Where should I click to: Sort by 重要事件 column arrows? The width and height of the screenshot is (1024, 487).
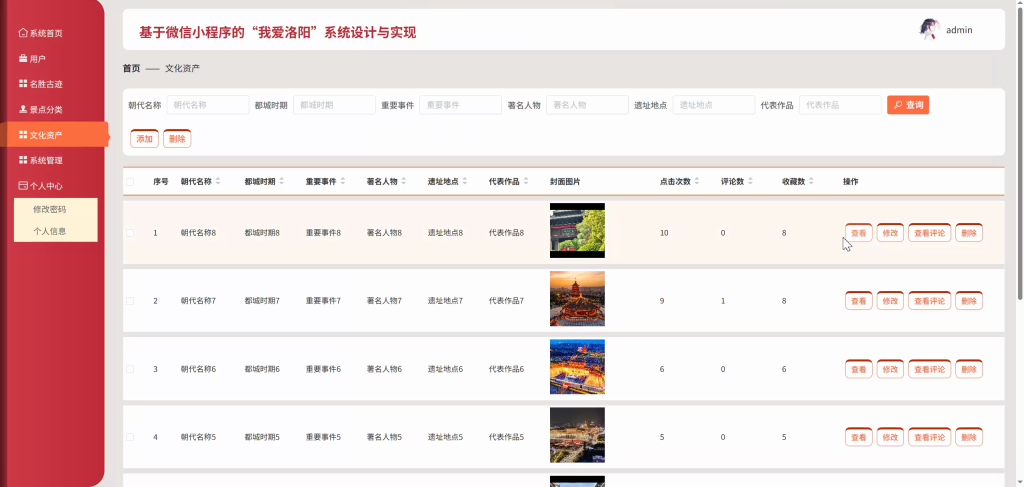[343, 181]
